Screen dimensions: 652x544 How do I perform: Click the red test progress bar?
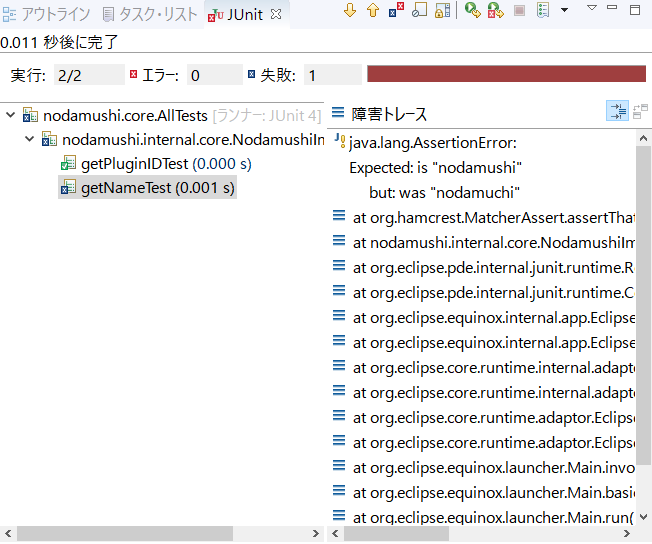point(506,74)
